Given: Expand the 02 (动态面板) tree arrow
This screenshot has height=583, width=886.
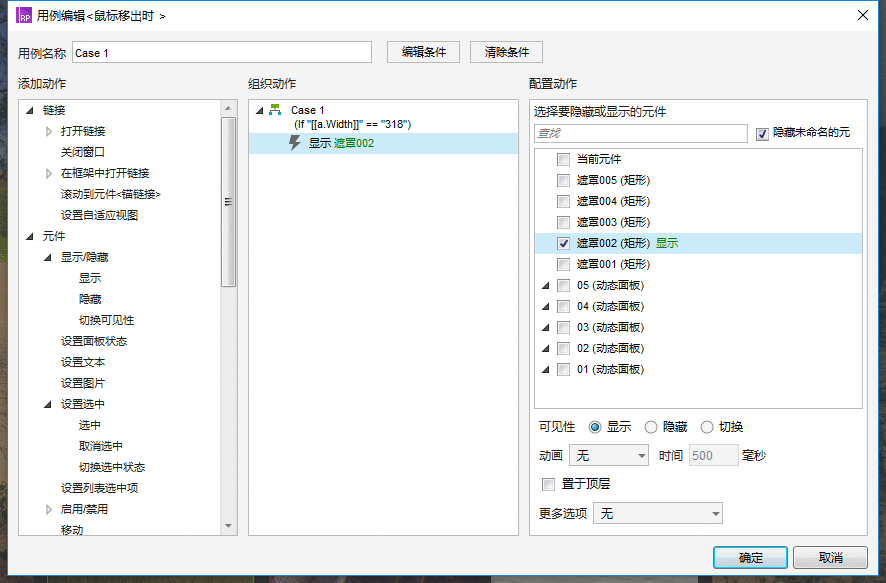Looking at the screenshot, I should tap(545, 349).
